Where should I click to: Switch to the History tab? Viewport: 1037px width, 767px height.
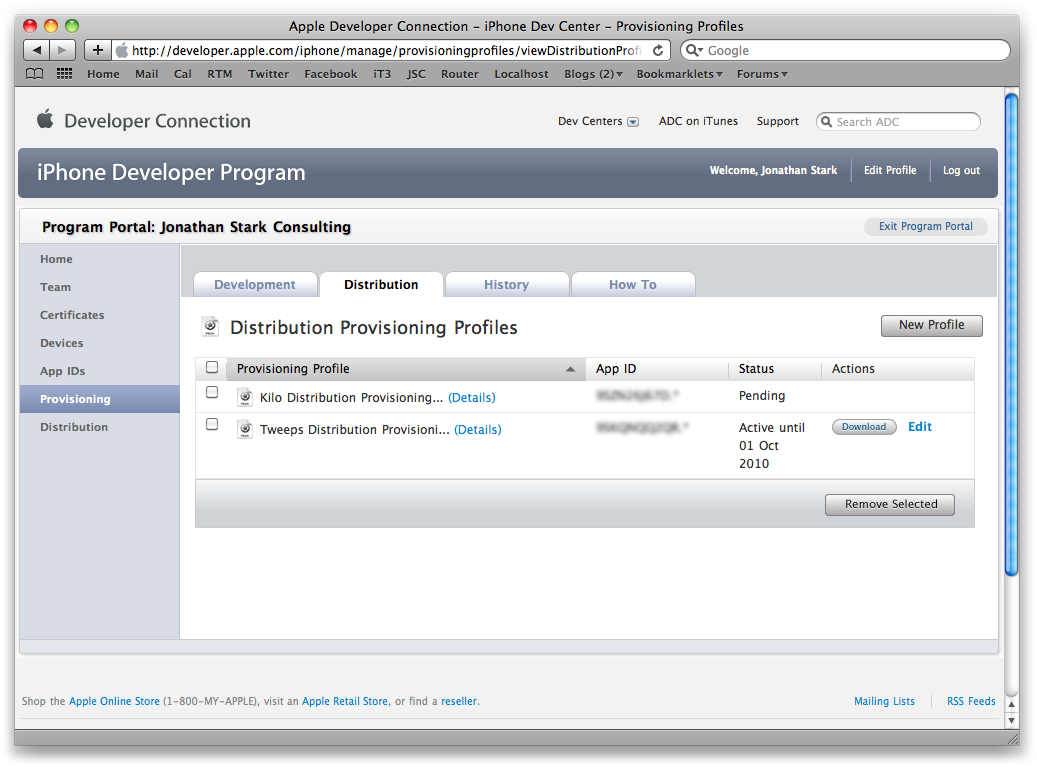[x=506, y=285]
